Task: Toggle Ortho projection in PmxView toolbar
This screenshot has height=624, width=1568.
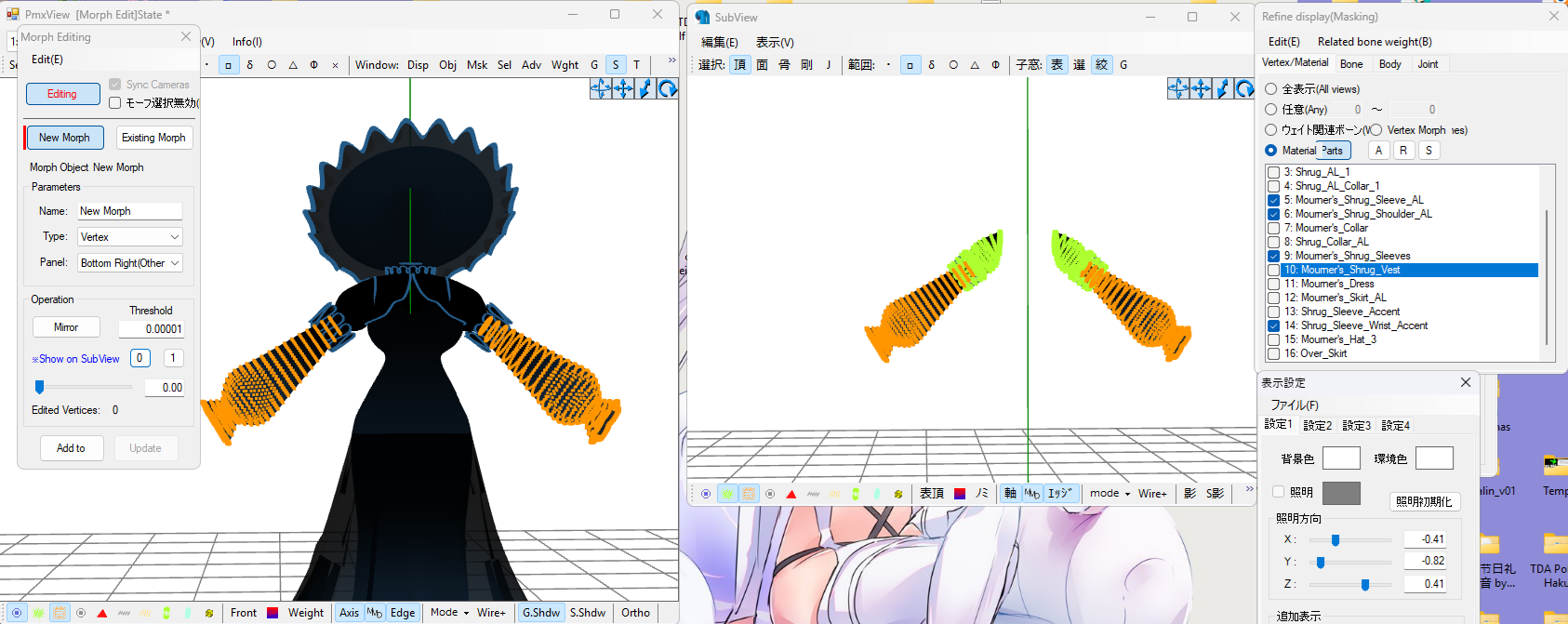Action: (636, 613)
